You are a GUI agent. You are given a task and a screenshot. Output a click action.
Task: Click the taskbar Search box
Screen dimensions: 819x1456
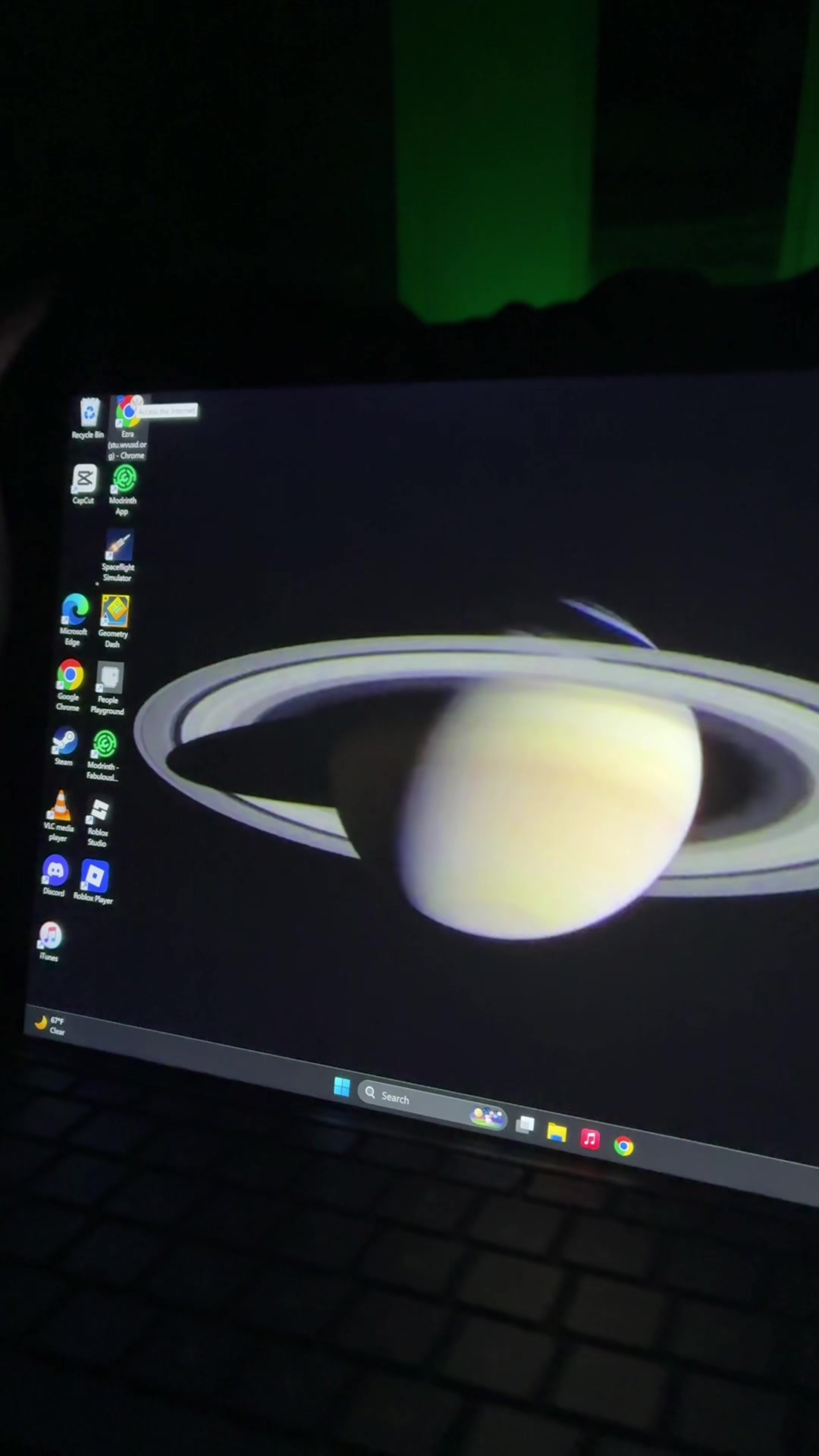[432, 1105]
